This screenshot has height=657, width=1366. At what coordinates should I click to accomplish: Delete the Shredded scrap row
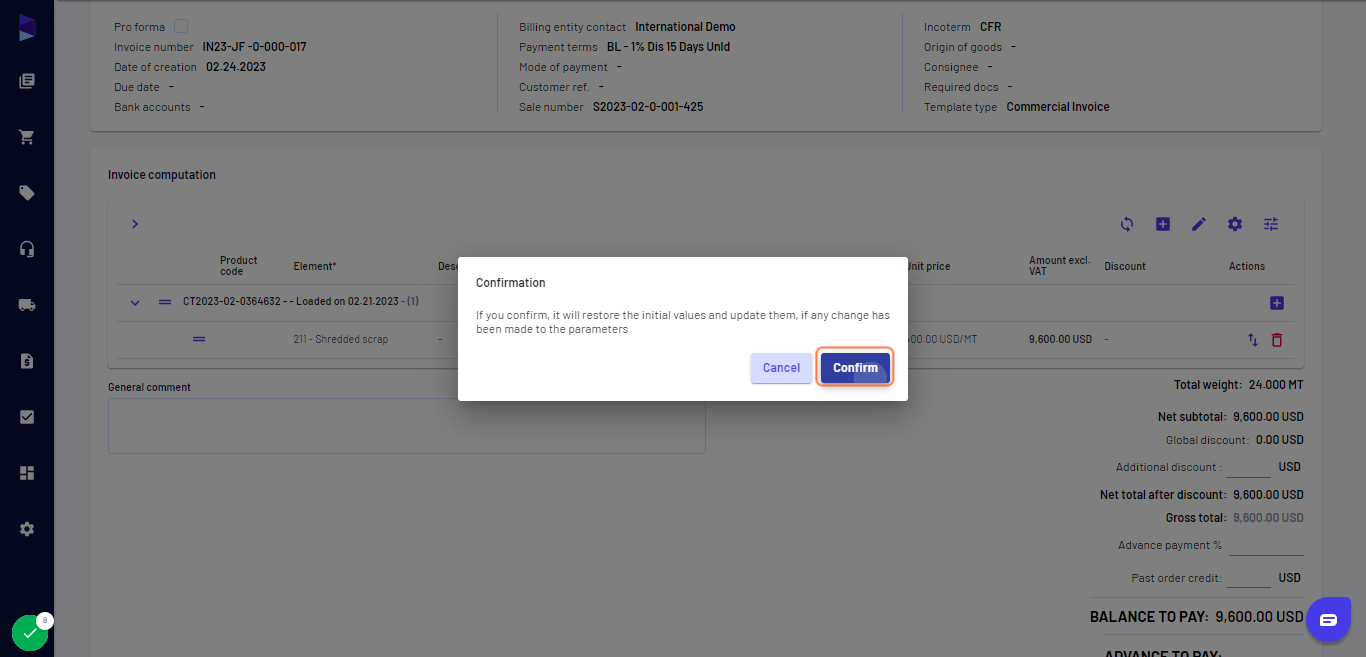tap(1277, 340)
